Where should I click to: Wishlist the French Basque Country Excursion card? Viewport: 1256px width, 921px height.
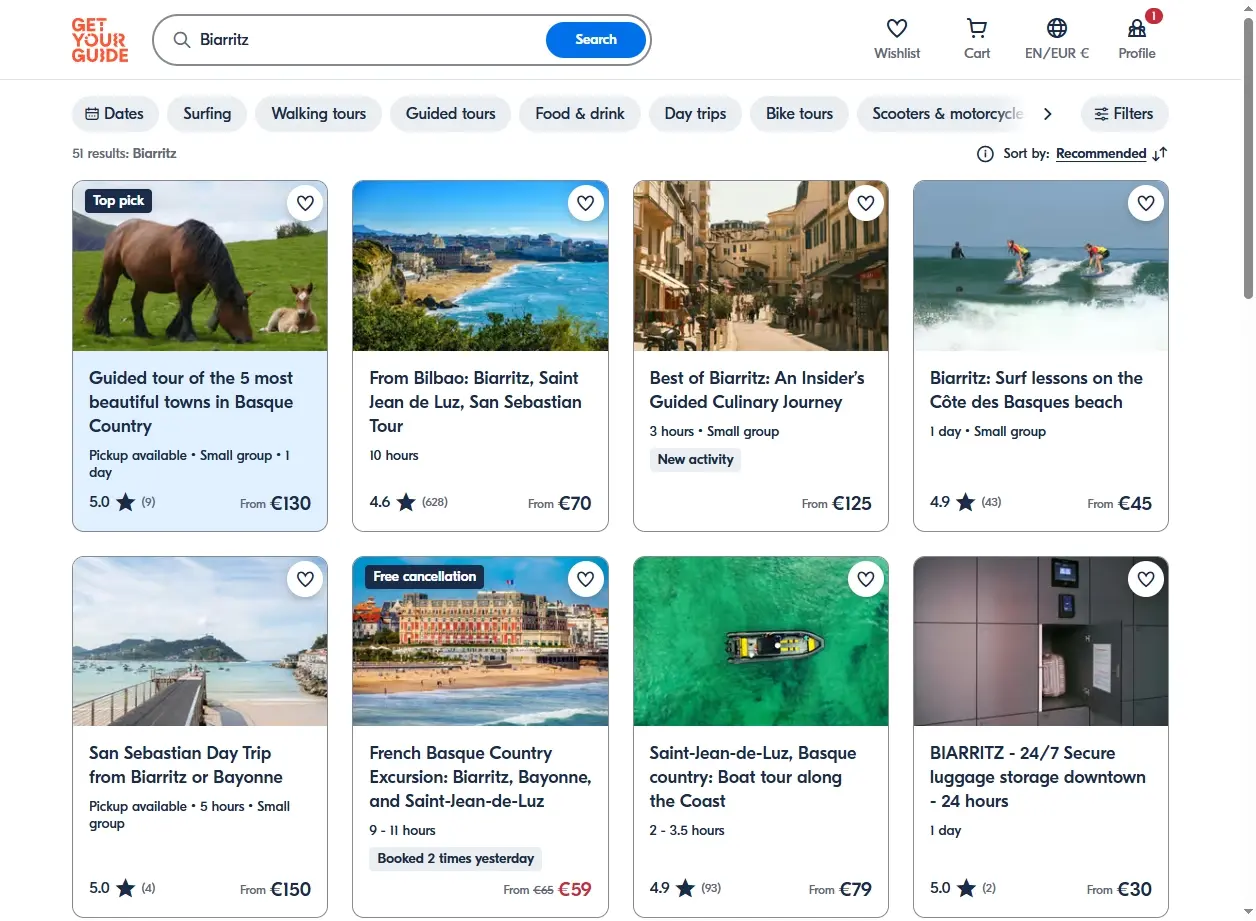586,579
